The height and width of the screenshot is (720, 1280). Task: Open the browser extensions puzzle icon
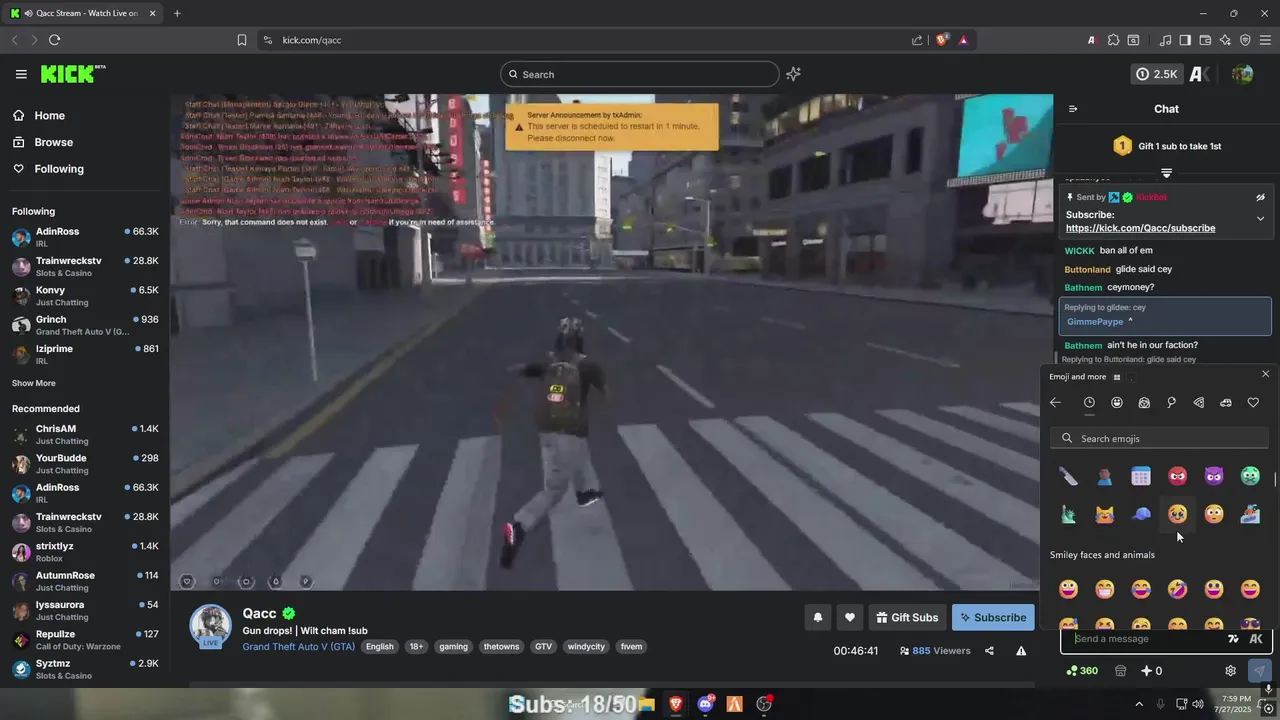click(x=1113, y=40)
